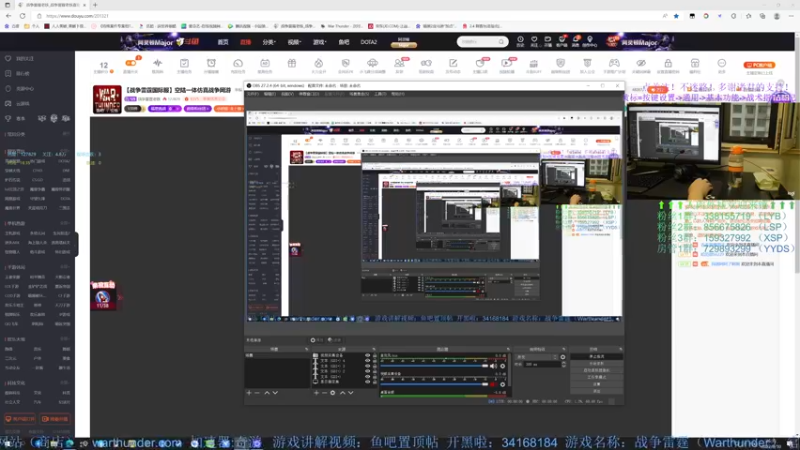Remove the OBS scene with minus button

[x=257, y=393]
